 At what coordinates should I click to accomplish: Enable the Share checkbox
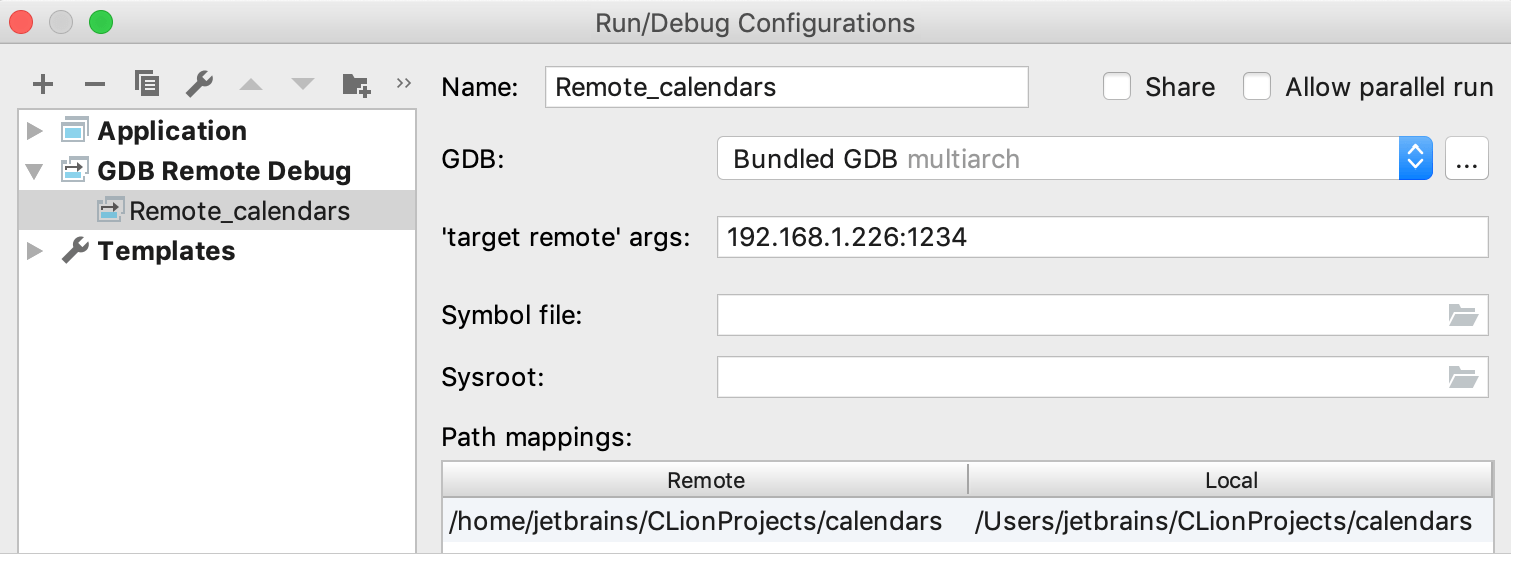tap(1117, 87)
